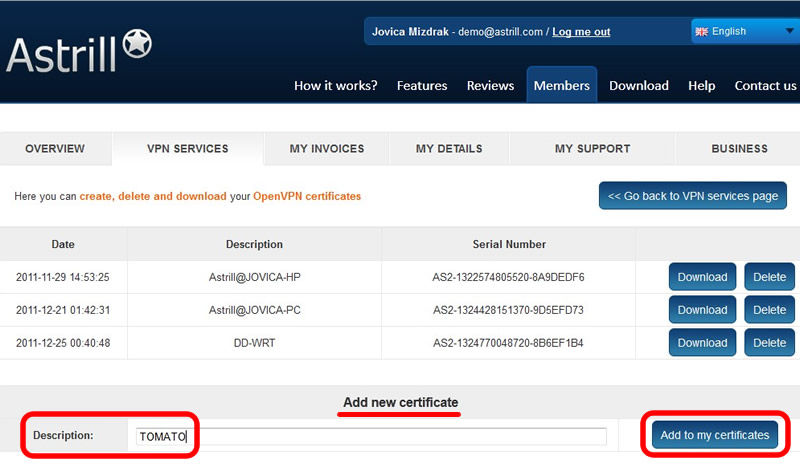The width and height of the screenshot is (800, 468).
Task: Click the OpenVPN certificates text
Action: (x=307, y=196)
